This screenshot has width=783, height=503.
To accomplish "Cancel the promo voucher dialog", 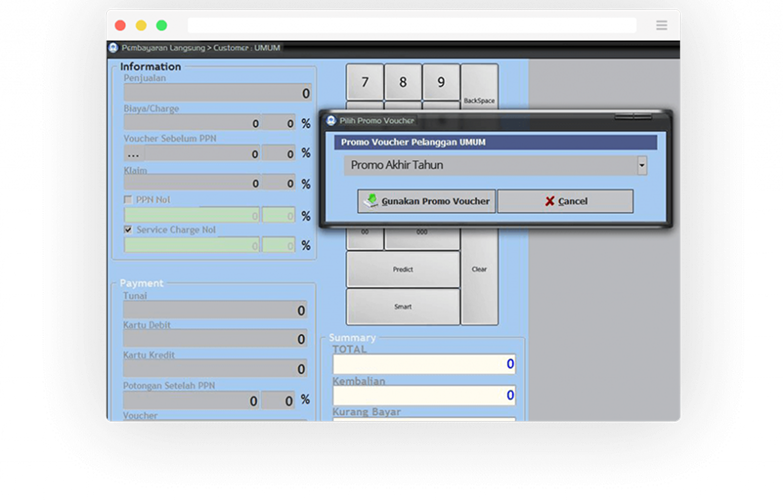I will tap(565, 201).
